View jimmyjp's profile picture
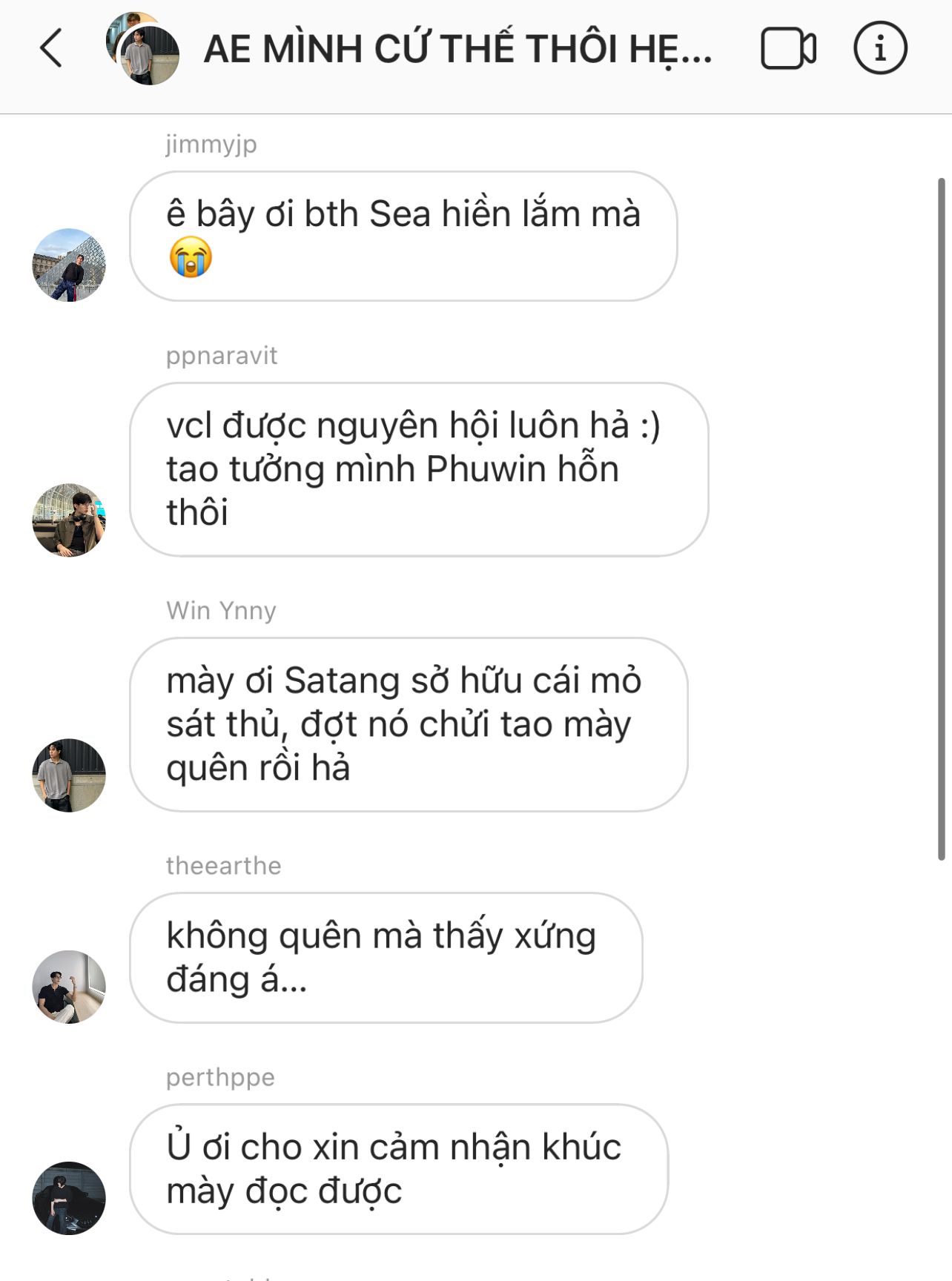 point(69,265)
